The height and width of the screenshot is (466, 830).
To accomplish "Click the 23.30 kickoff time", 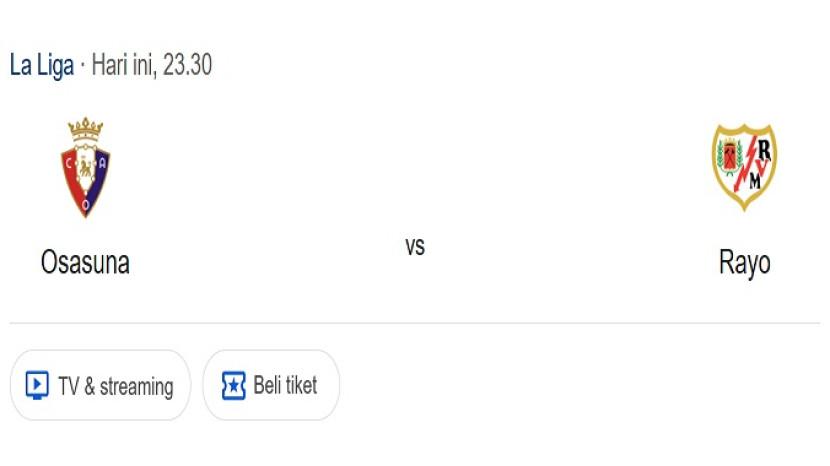I will (x=187, y=66).
